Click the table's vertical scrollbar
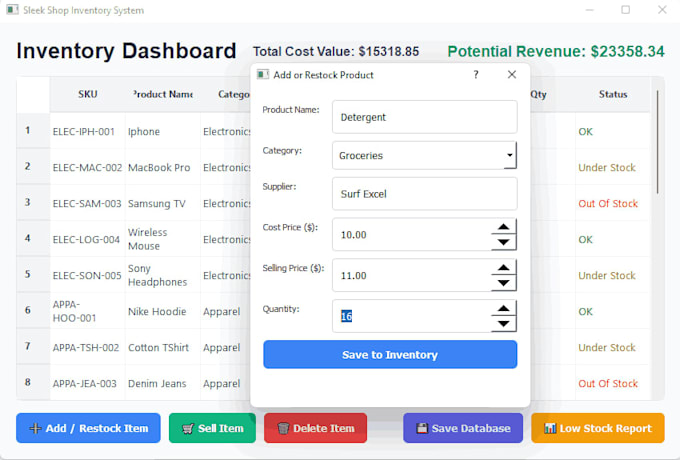The image size is (680, 460). click(657, 142)
